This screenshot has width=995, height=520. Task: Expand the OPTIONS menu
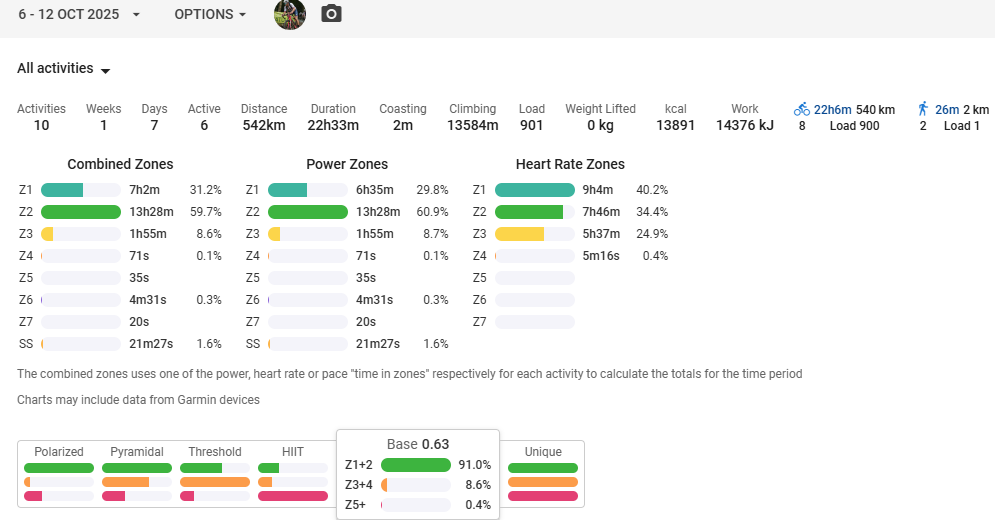click(x=210, y=15)
